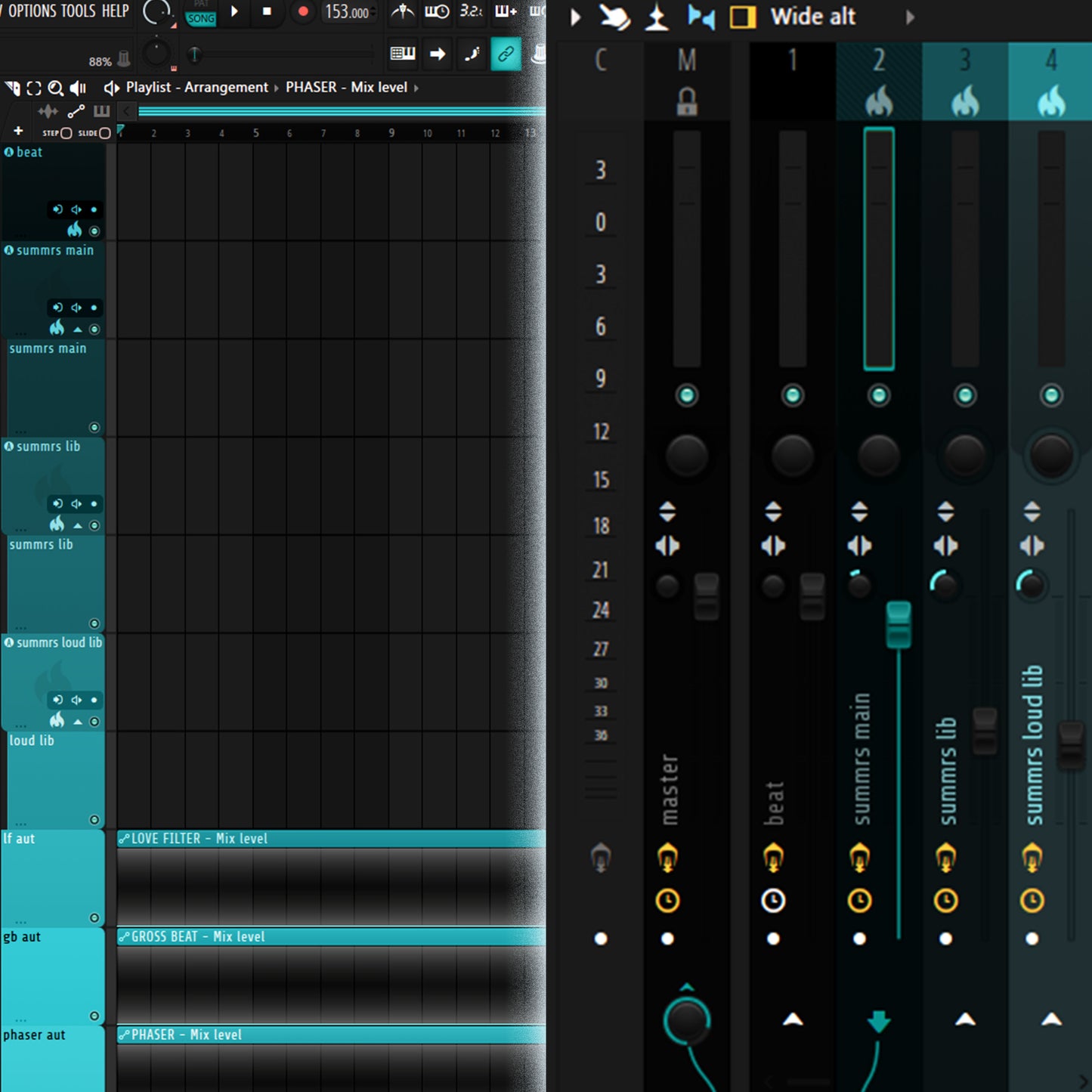Click the blue mixer extra-tracks view icon
The image size is (1092, 1092).
pos(701,17)
